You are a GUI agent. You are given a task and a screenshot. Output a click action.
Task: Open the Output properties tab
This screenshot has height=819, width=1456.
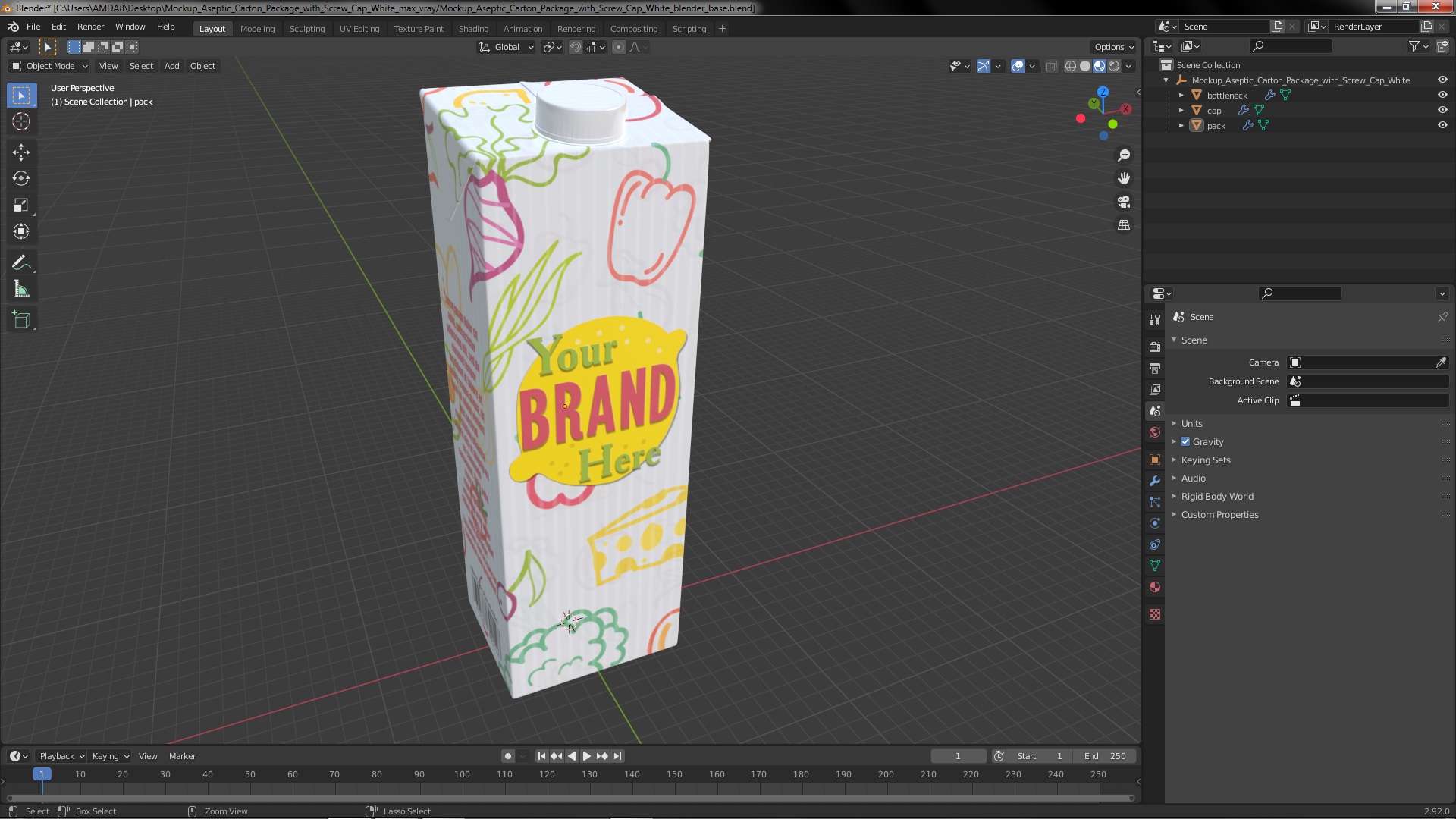[1154, 368]
